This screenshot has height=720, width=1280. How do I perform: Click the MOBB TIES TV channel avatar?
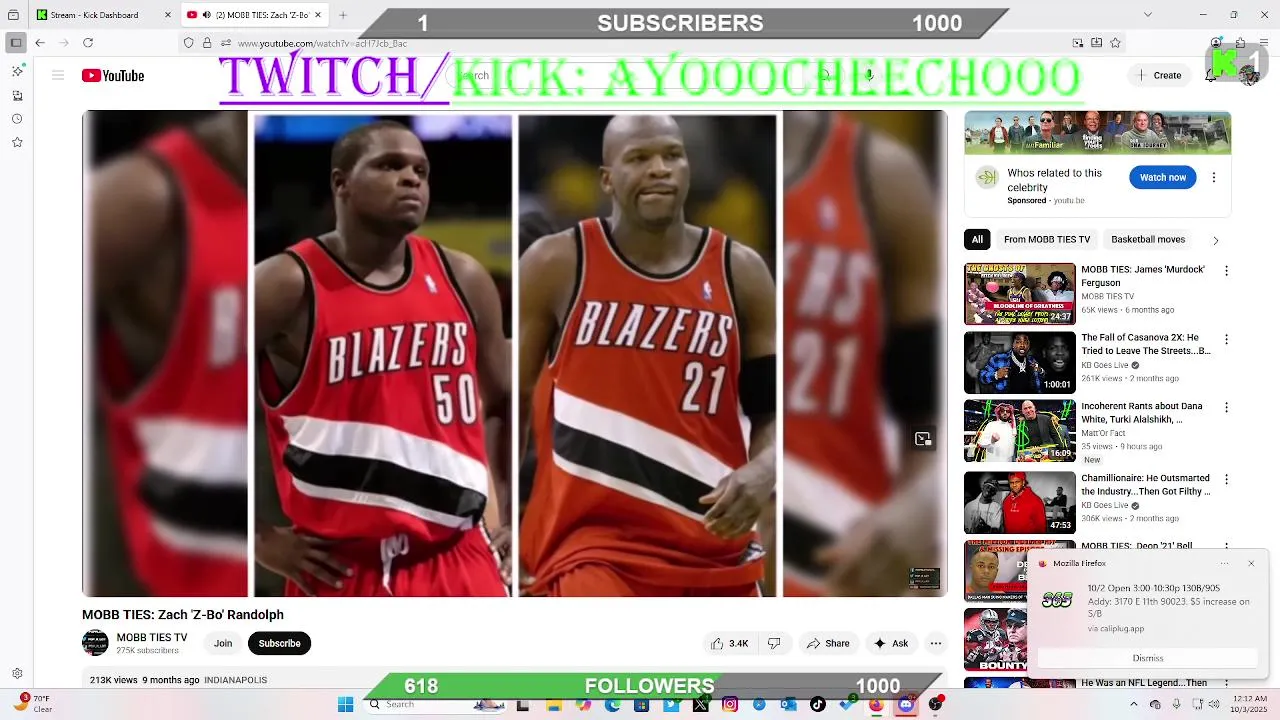pos(95,643)
